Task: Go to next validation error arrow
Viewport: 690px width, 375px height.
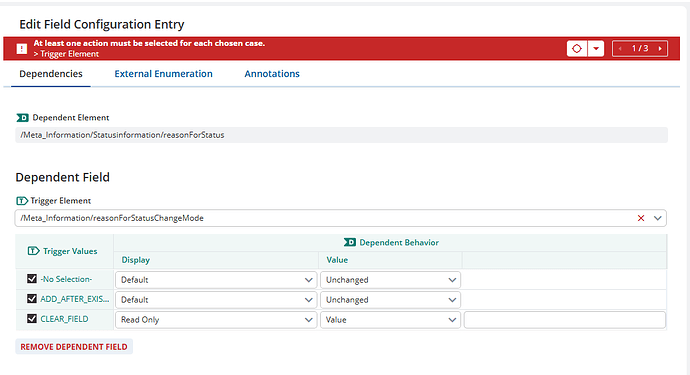Action: point(660,48)
